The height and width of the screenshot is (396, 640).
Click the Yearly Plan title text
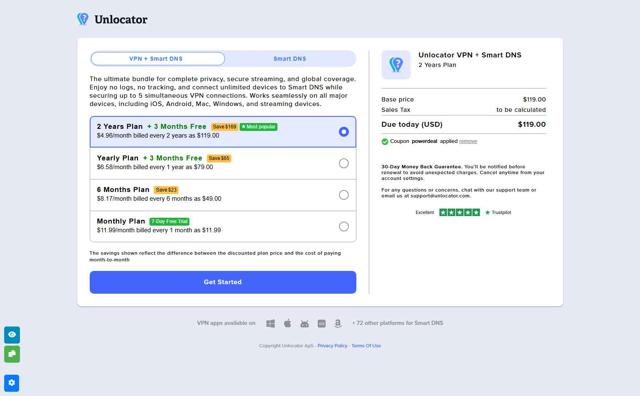coord(118,158)
